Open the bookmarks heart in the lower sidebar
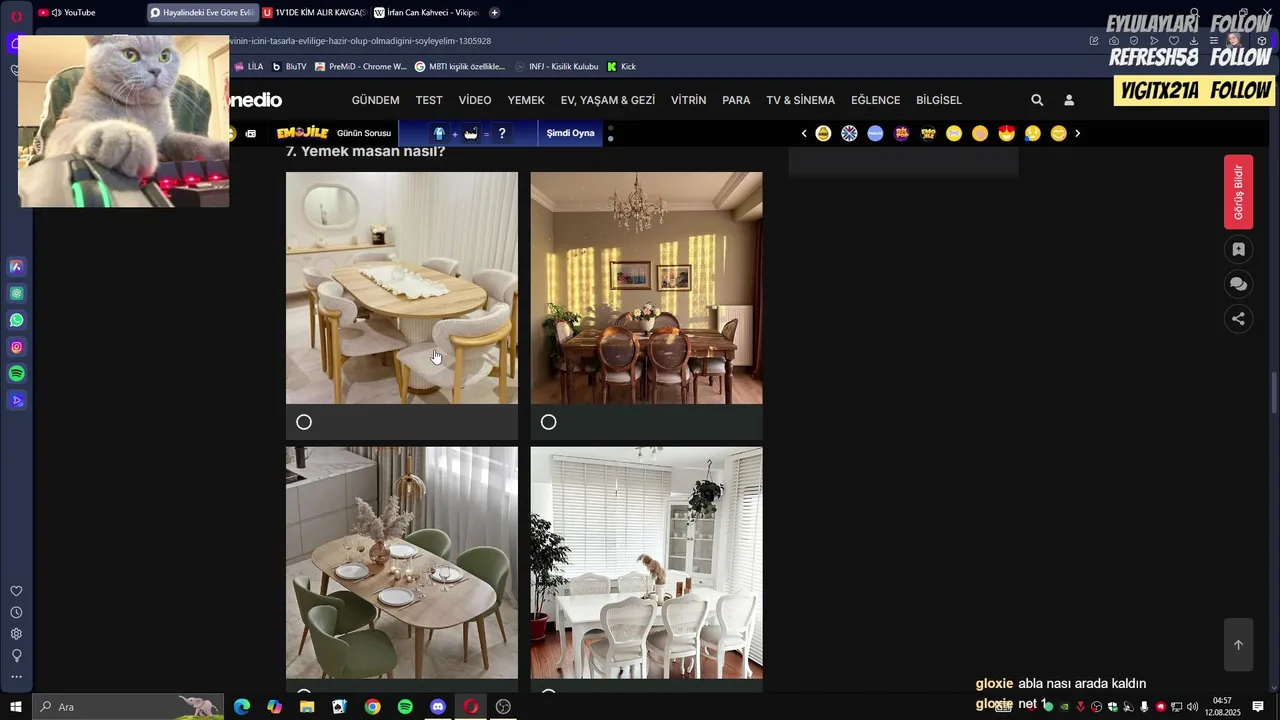 point(16,591)
